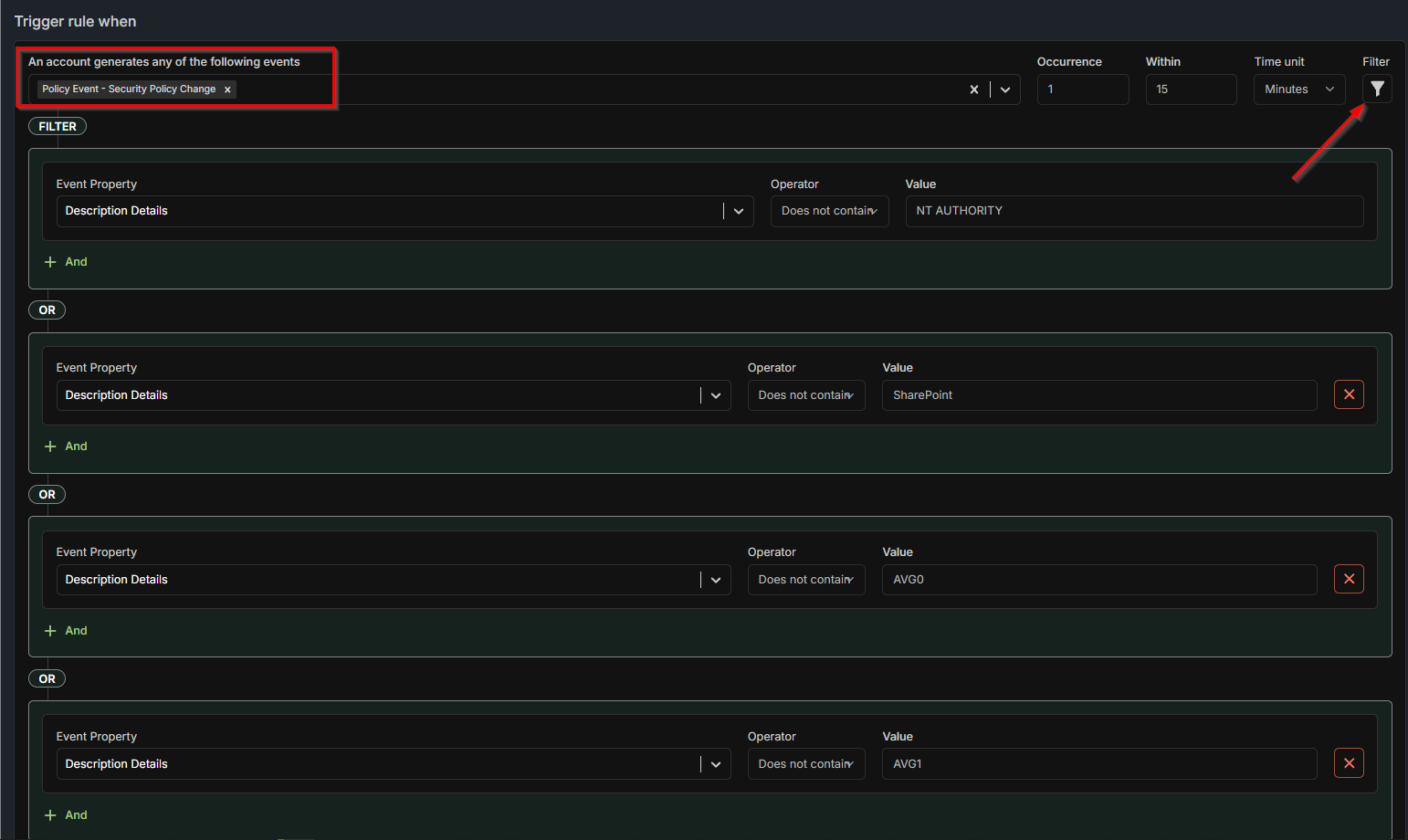
Task: Click the Filter funnel icon
Action: [x=1377, y=89]
